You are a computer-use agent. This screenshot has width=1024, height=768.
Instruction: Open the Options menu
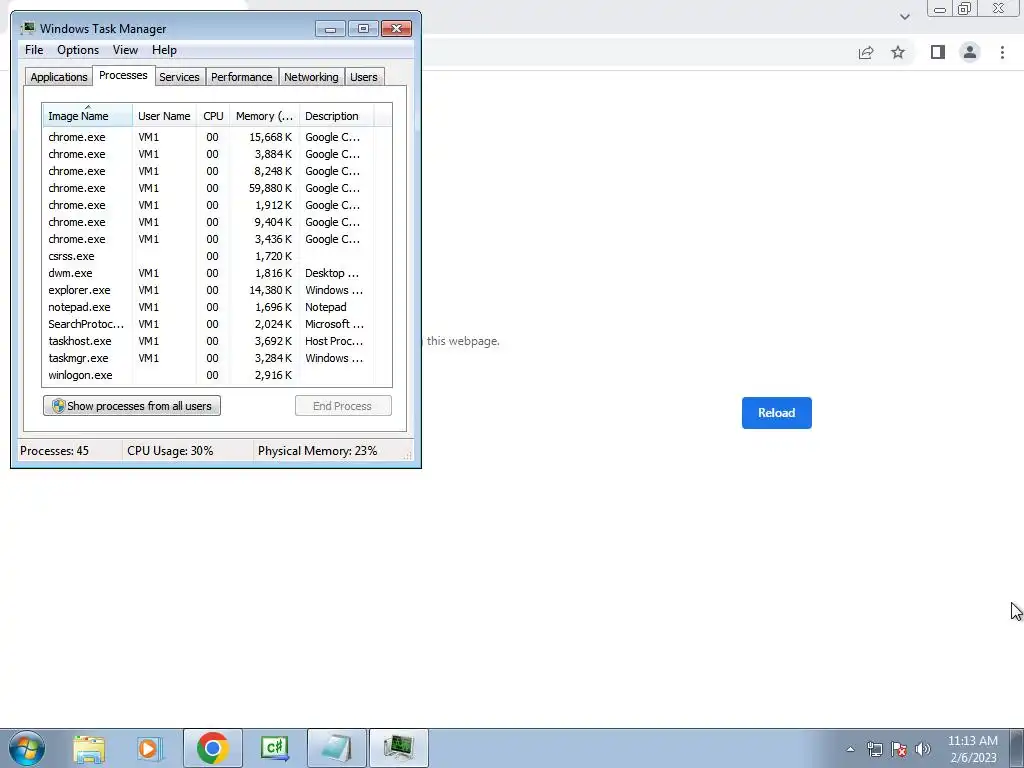point(78,50)
